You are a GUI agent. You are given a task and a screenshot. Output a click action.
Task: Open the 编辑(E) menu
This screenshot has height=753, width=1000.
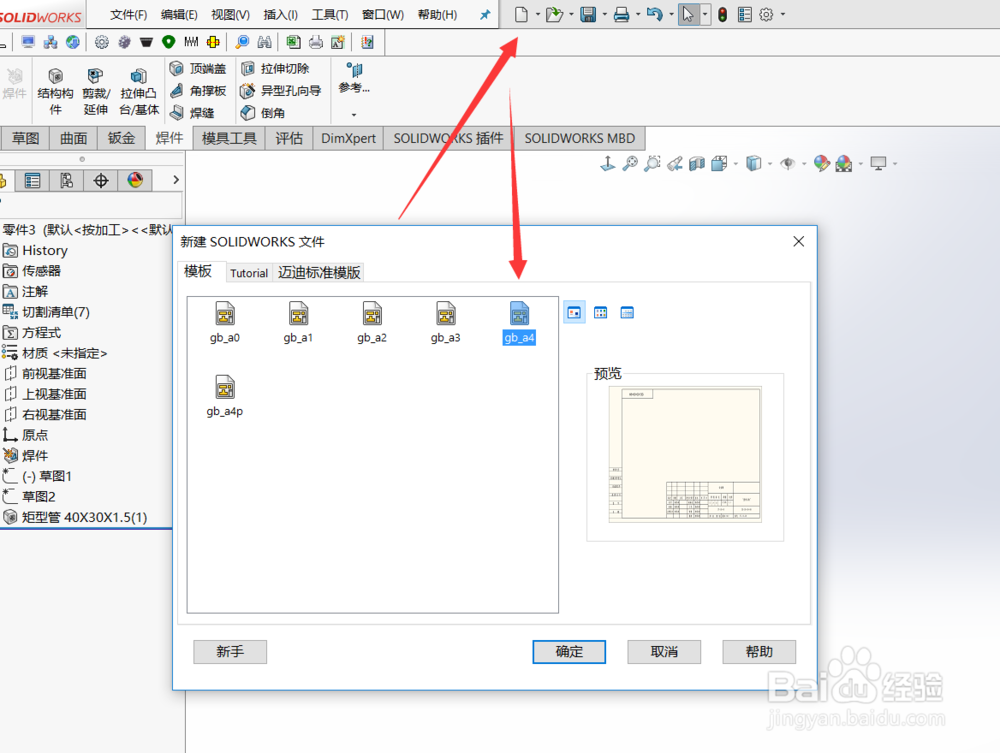(x=179, y=14)
